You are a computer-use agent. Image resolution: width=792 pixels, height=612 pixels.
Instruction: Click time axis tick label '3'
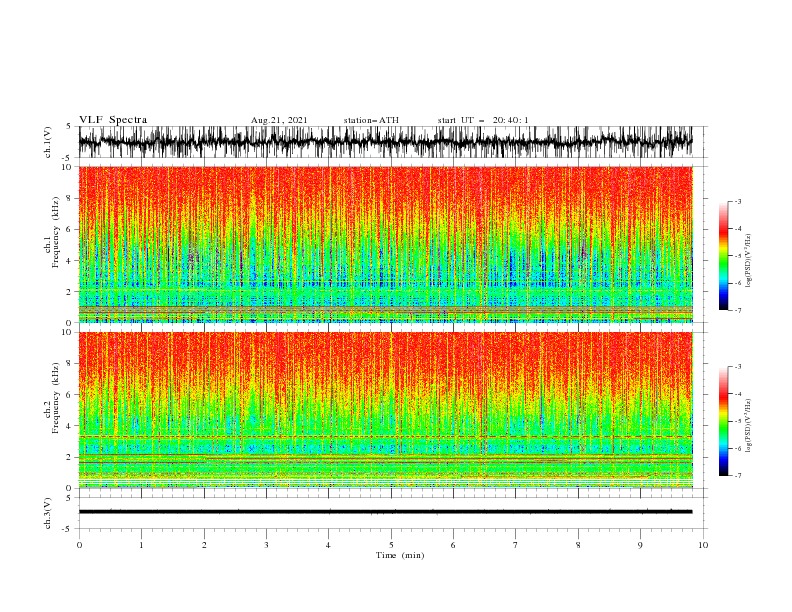click(266, 545)
